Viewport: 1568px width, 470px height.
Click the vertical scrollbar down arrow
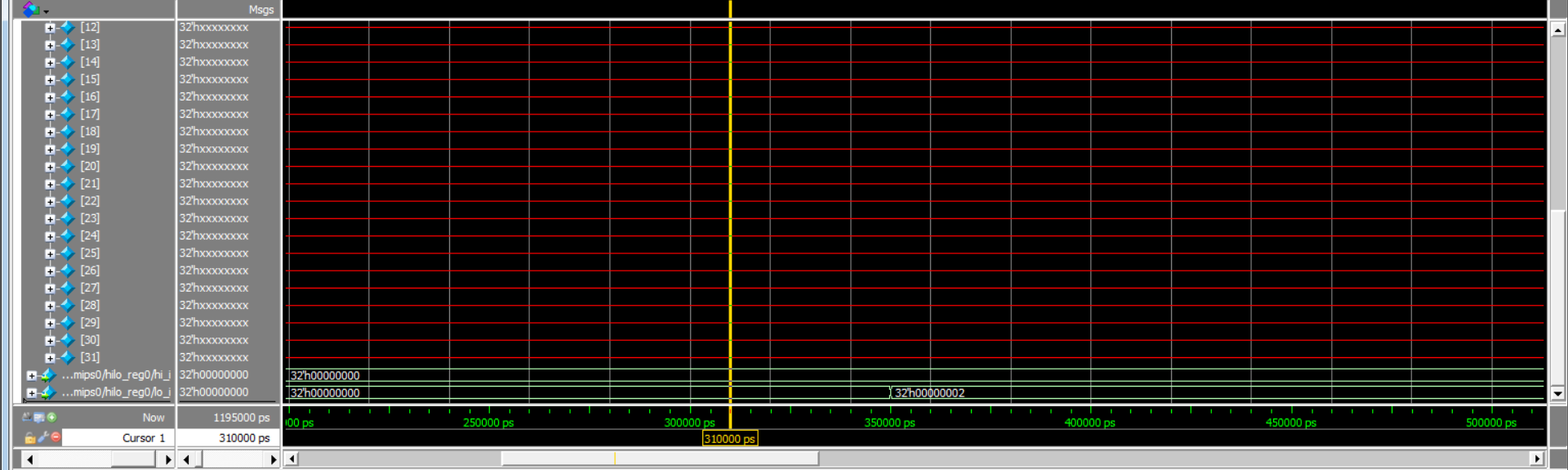point(1557,393)
